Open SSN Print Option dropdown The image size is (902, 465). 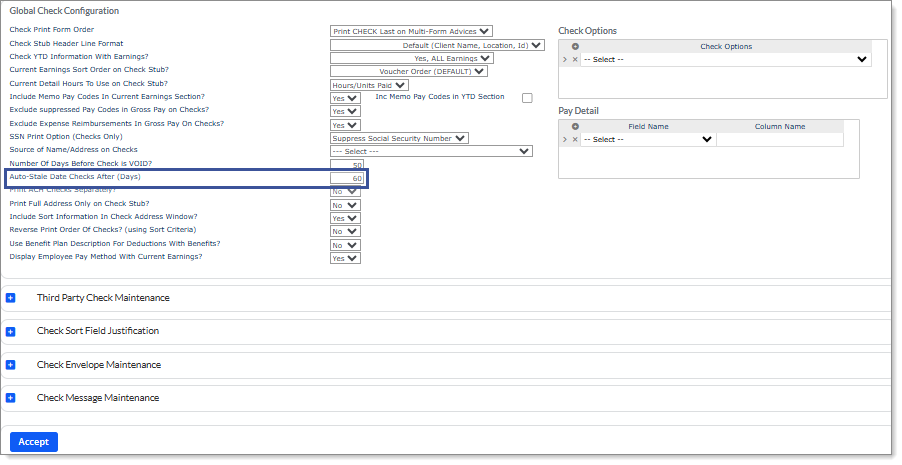click(399, 138)
